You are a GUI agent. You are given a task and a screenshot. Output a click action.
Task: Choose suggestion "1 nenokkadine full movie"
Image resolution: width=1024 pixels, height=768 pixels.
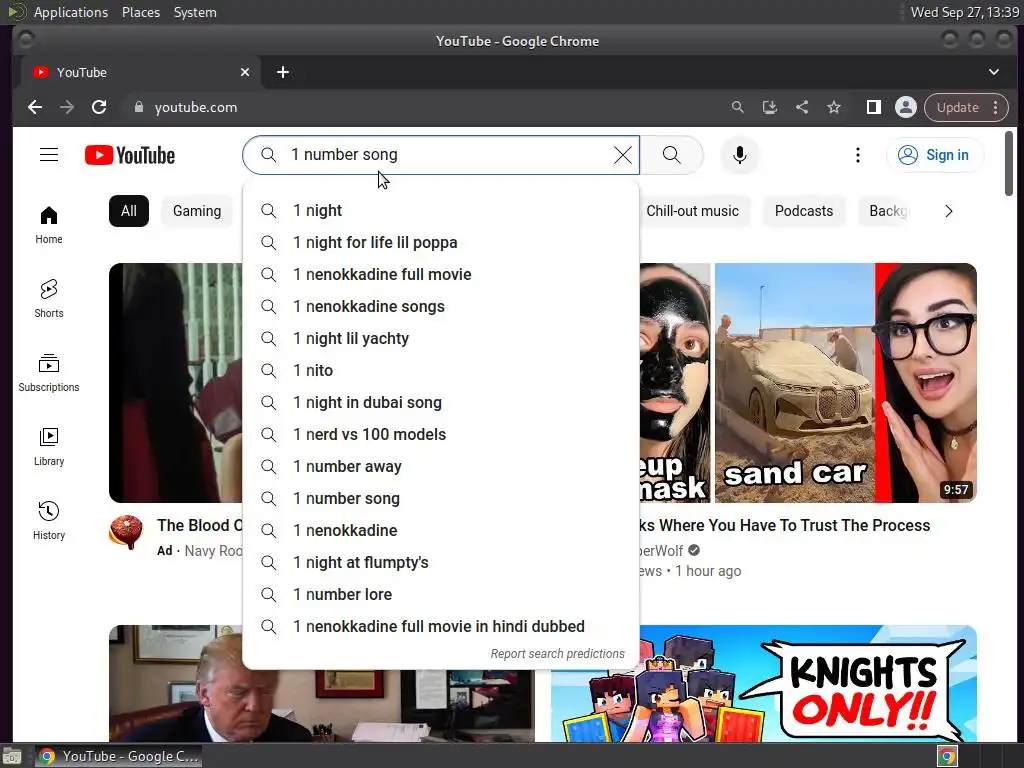441,274
